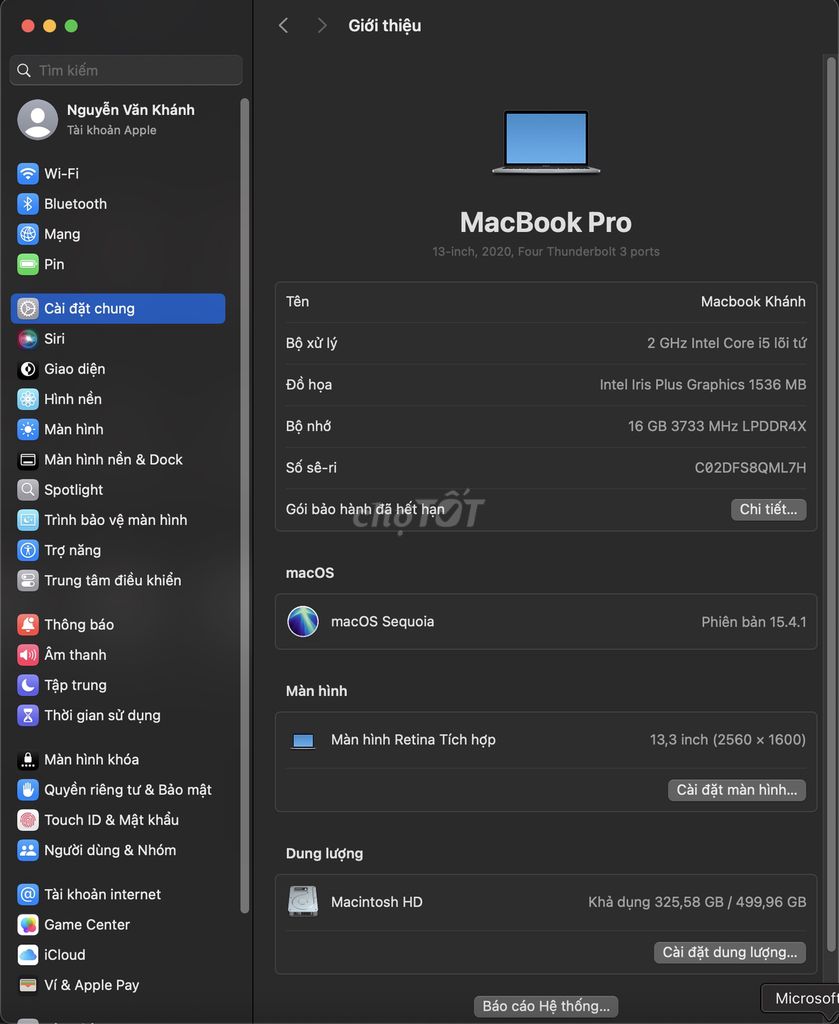Go forward with the right chevron
The height and width of the screenshot is (1024, 839).
point(321,25)
